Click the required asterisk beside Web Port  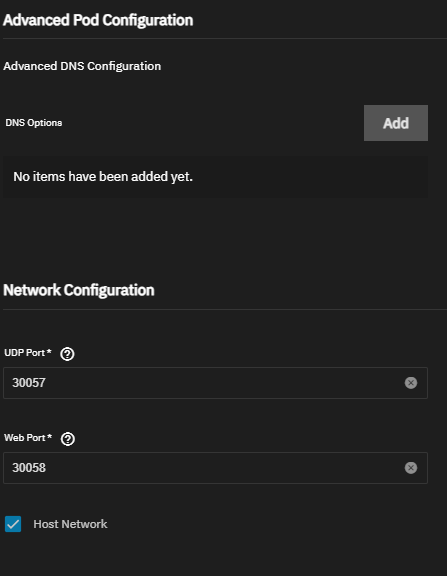(50, 436)
